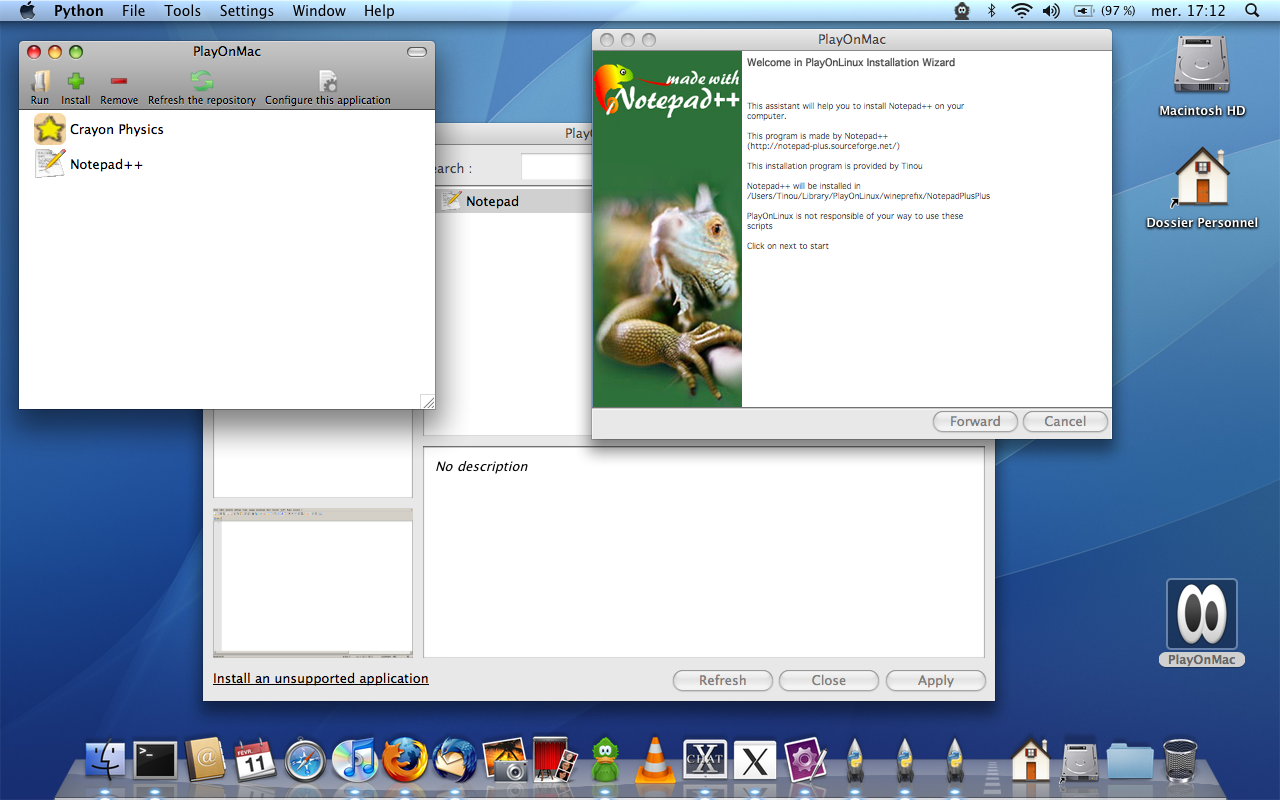Viewport: 1280px width, 800px height.
Task: Click the Install an unsupported application link
Action: click(x=320, y=678)
